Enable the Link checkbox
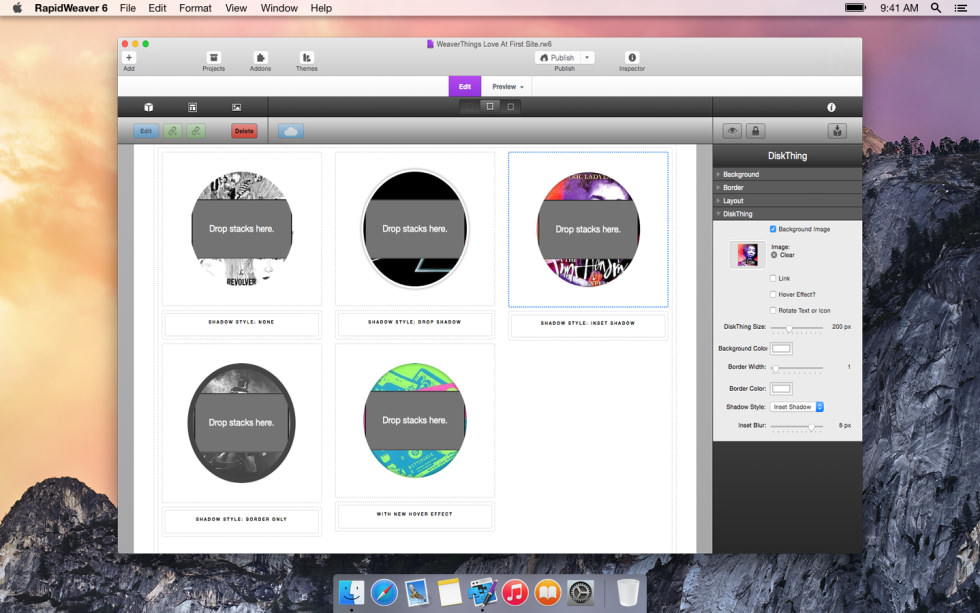This screenshot has height=613, width=980. (773, 278)
